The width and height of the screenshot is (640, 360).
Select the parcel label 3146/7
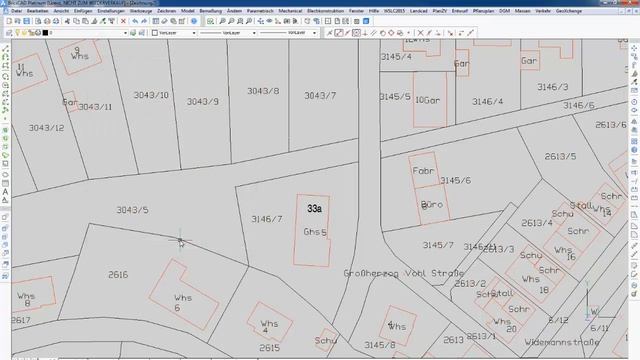click(x=267, y=219)
